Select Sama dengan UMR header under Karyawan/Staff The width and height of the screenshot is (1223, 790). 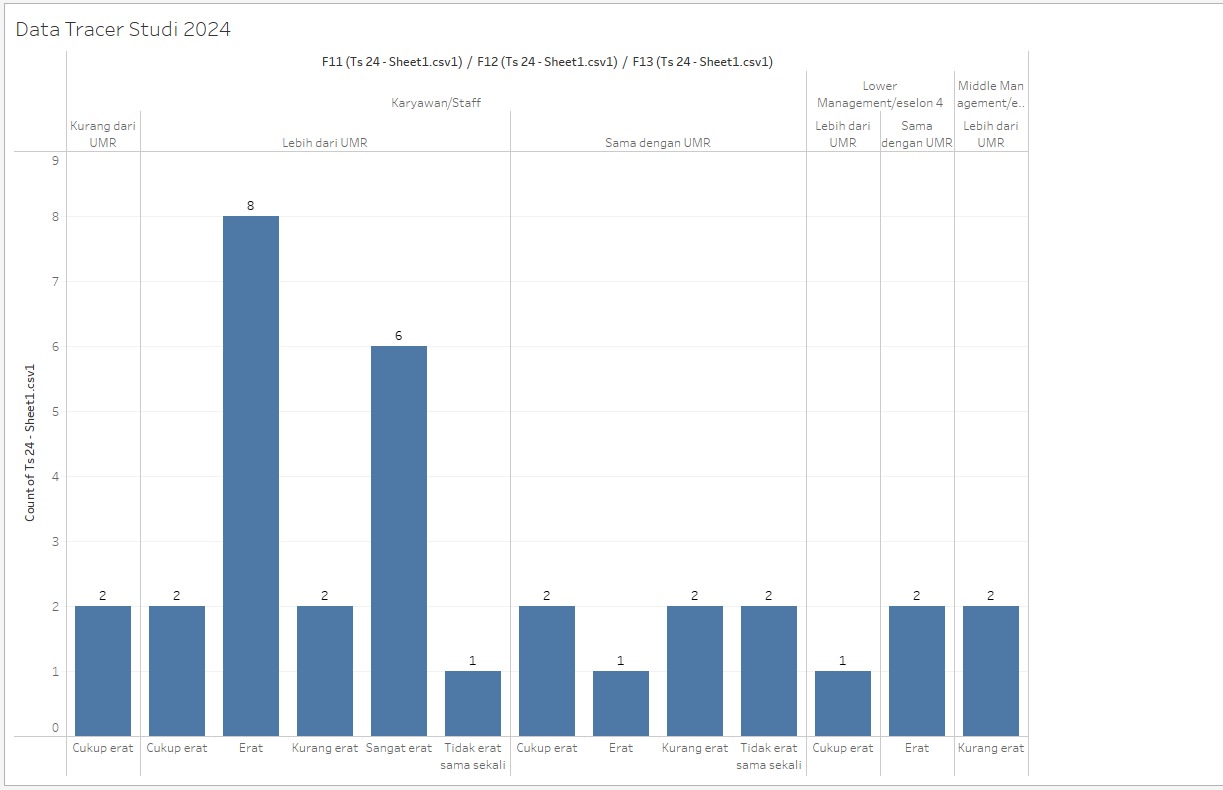point(658,143)
